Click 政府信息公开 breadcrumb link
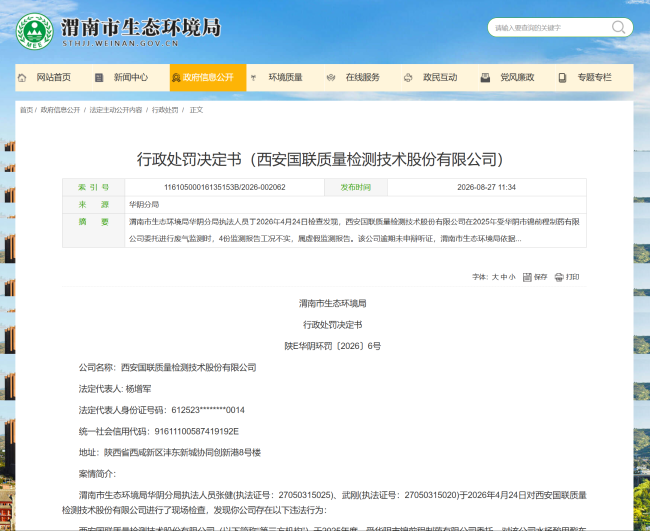The width and height of the screenshot is (650, 531). (60, 110)
